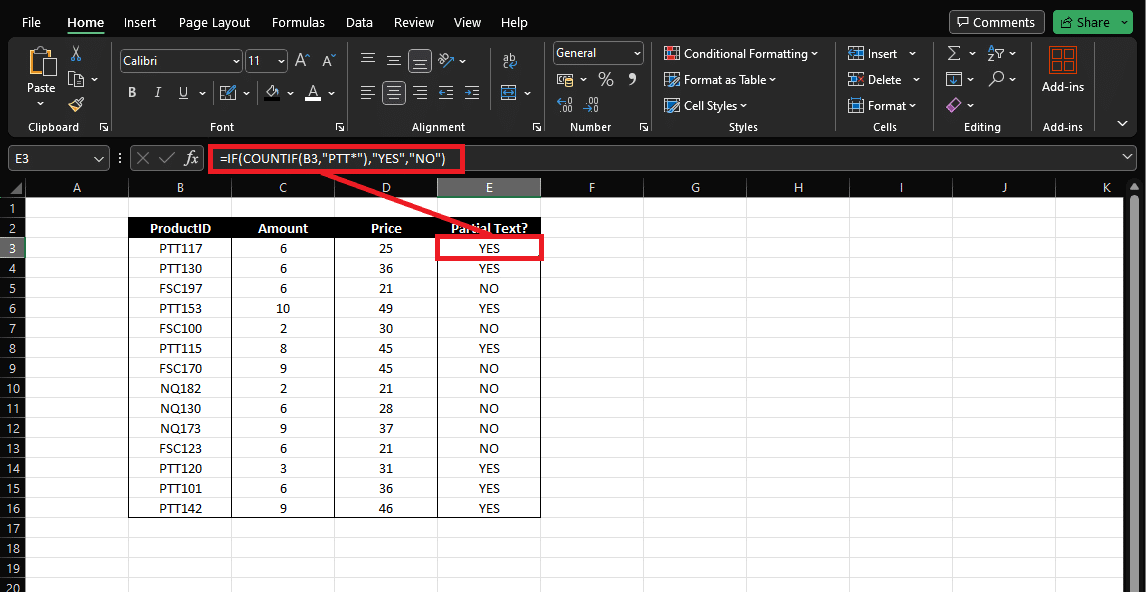Switch to the Formulas ribbon tab
Viewport: 1146px width, 592px height.
298,22
